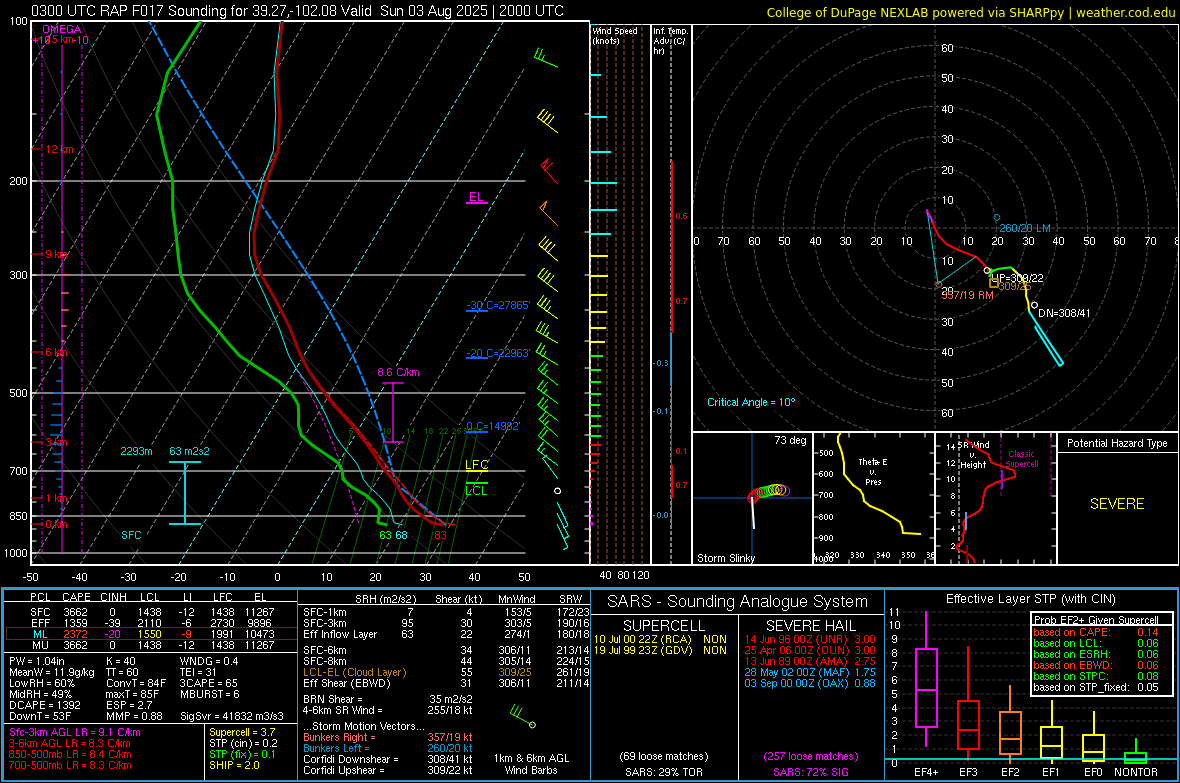Click the SigSvr = 41832 m3/s3 value
The height and width of the screenshot is (783, 1180).
232,716
